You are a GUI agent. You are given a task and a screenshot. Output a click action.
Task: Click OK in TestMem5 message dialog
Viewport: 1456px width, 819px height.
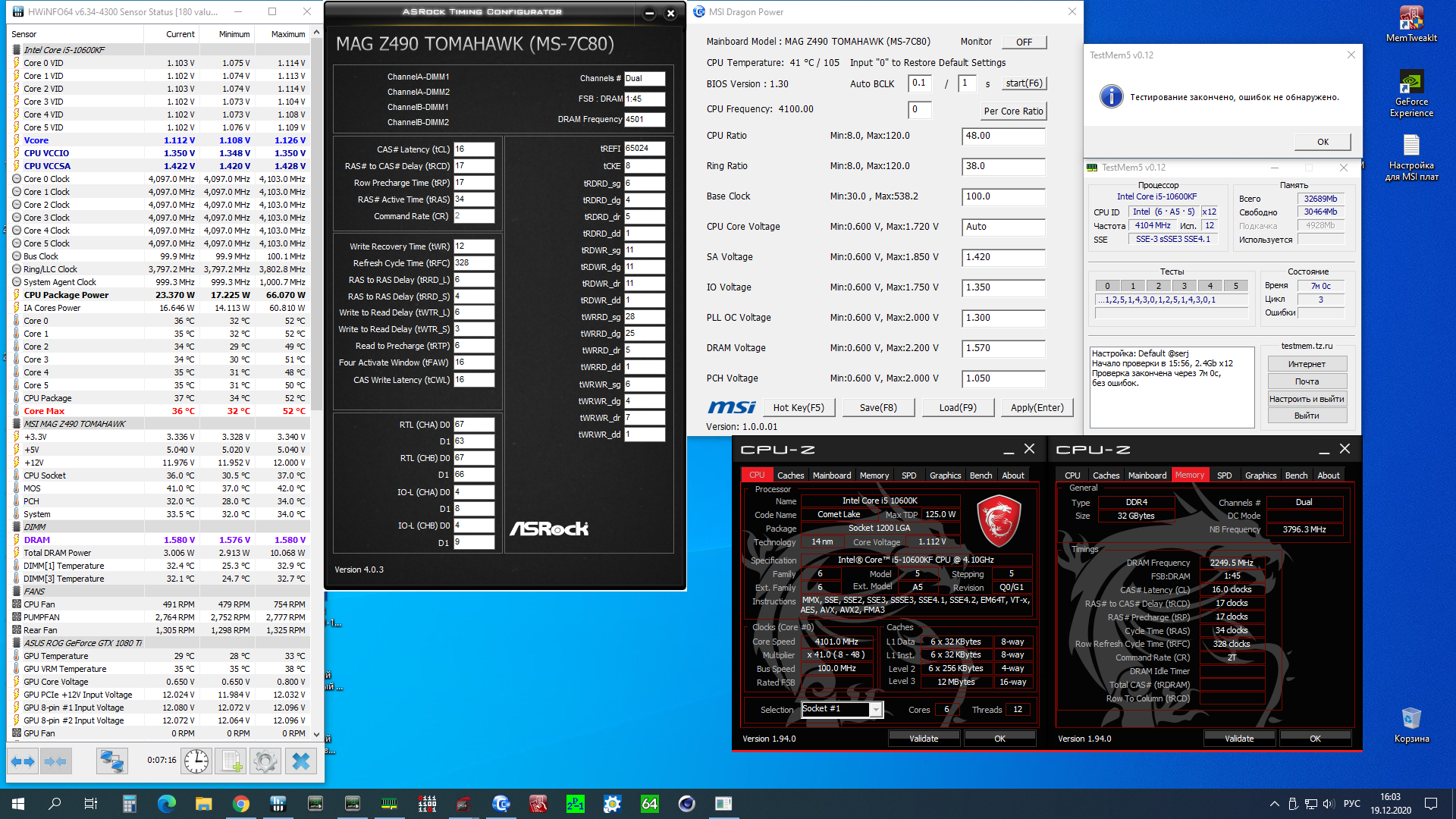pyautogui.click(x=1323, y=142)
